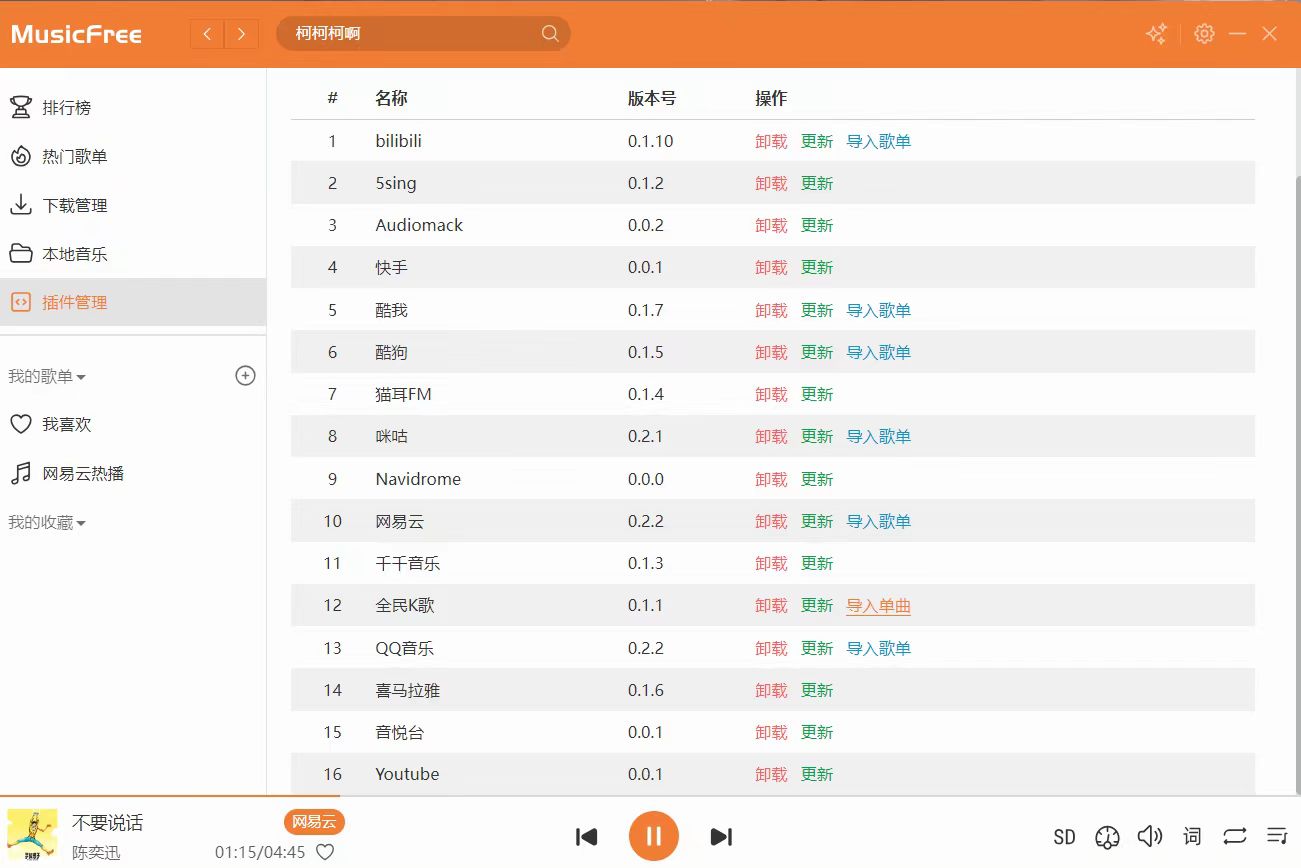Import playlist for 酷狗
The width and height of the screenshot is (1301, 868).
click(x=879, y=352)
